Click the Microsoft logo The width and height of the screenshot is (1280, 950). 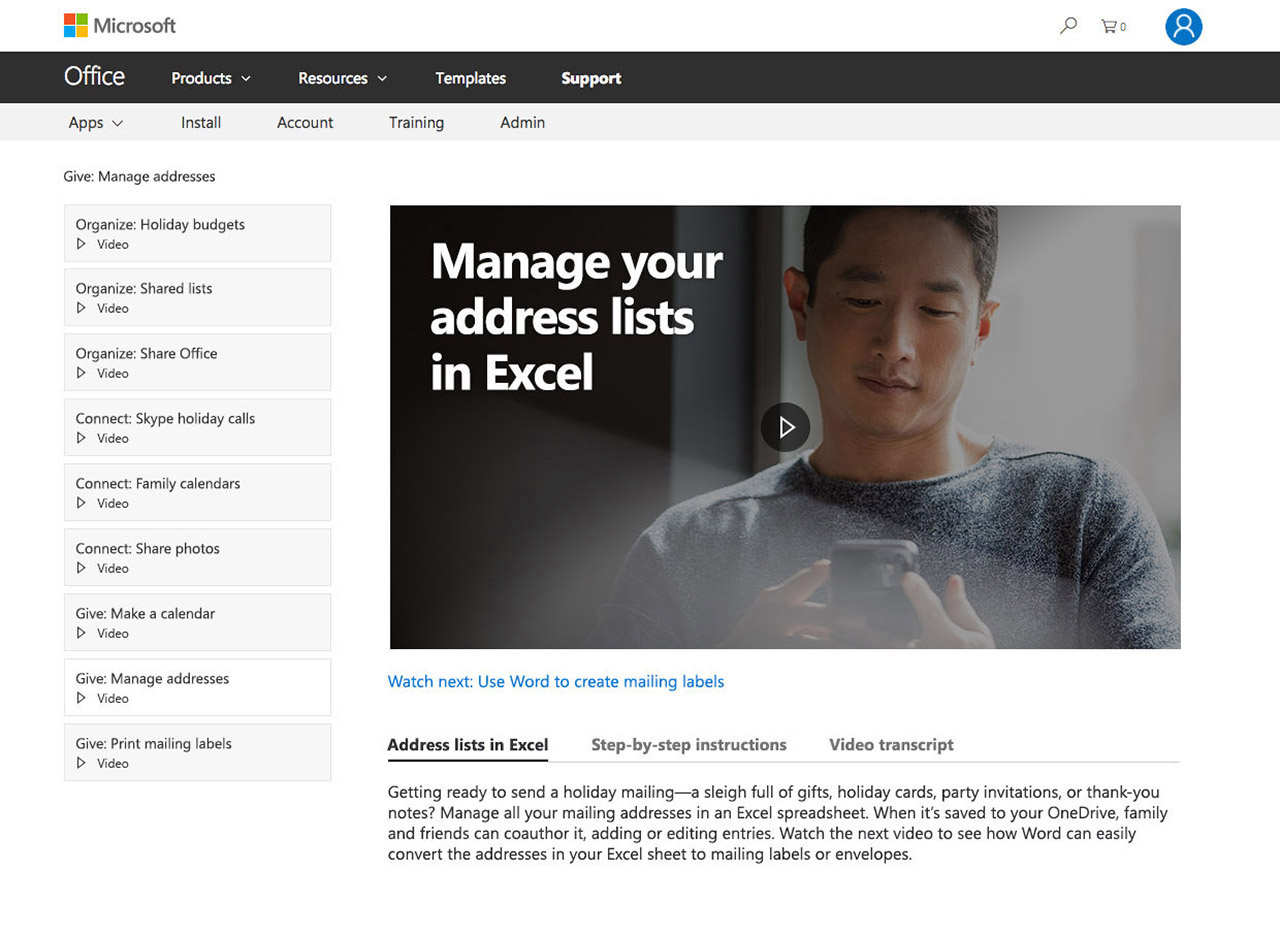(x=119, y=26)
